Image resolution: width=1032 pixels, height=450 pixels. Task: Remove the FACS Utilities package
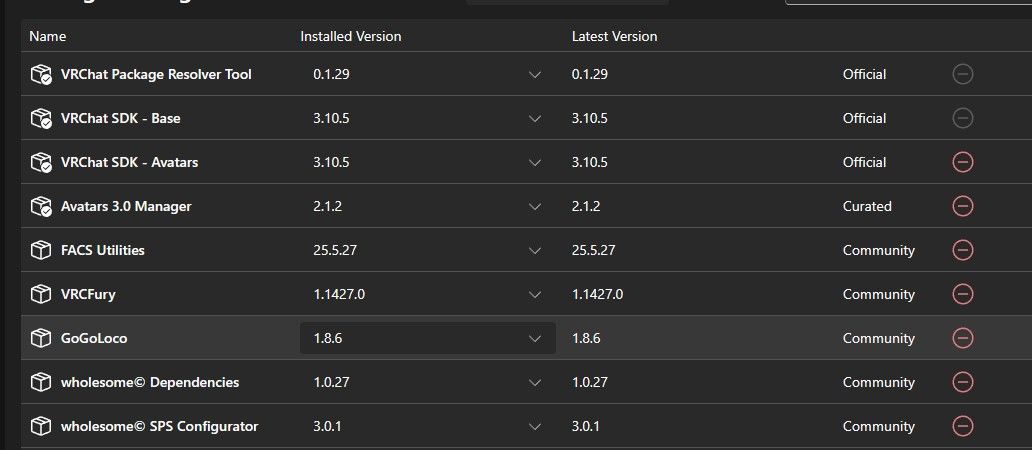coord(962,250)
